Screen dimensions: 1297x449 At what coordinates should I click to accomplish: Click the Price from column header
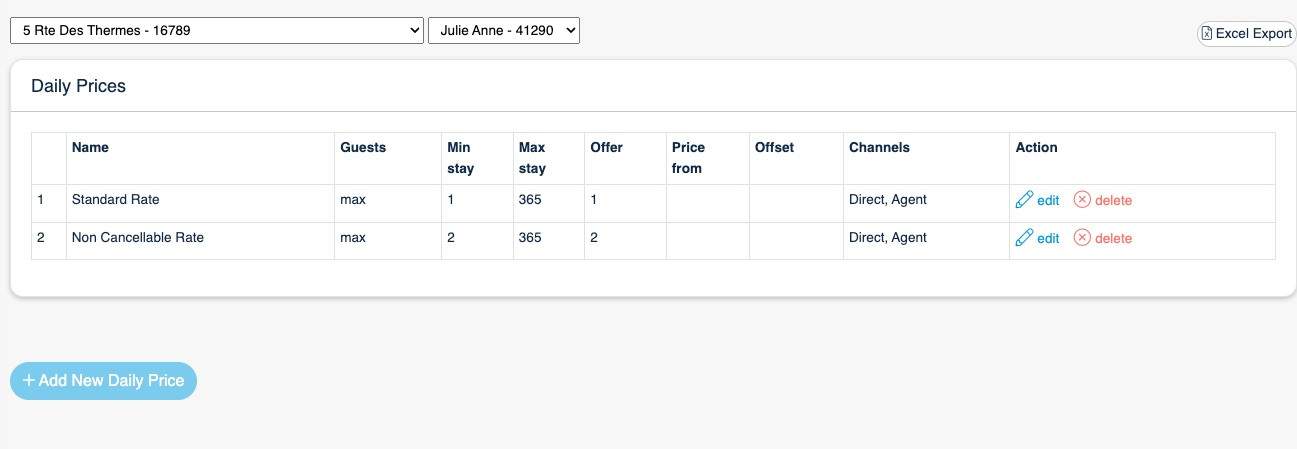pos(688,158)
